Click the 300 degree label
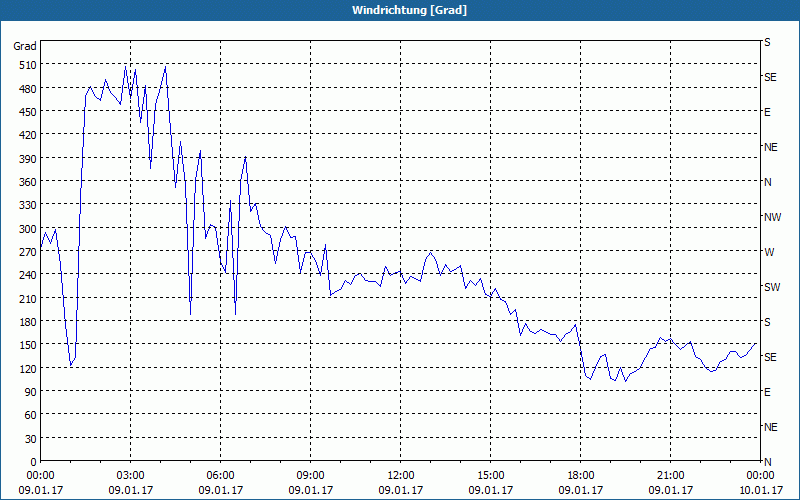The image size is (800, 500). pos(28,229)
